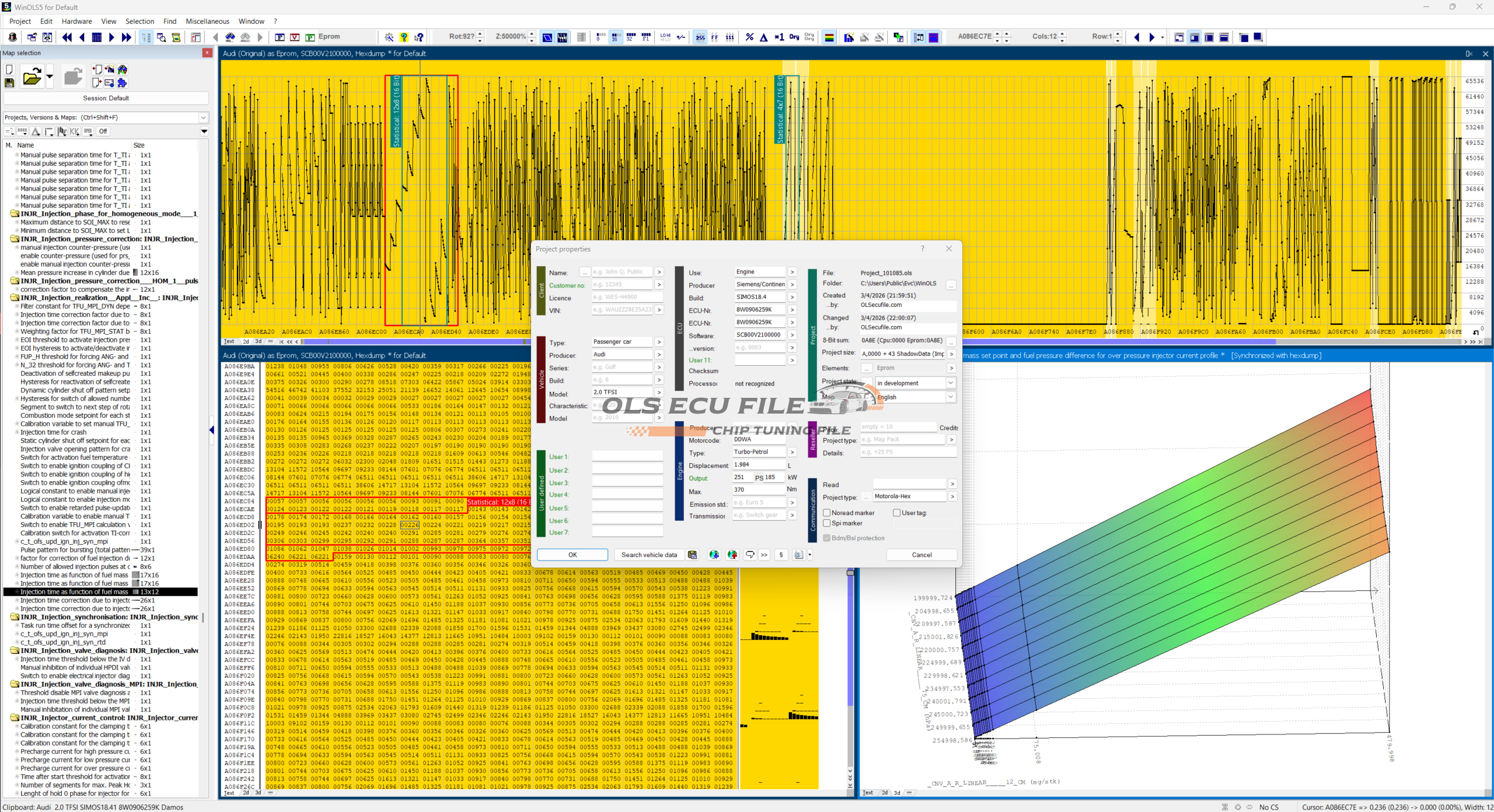This screenshot has width=1494, height=812.
Task: Open the Project state dropdown
Action: coord(951,383)
